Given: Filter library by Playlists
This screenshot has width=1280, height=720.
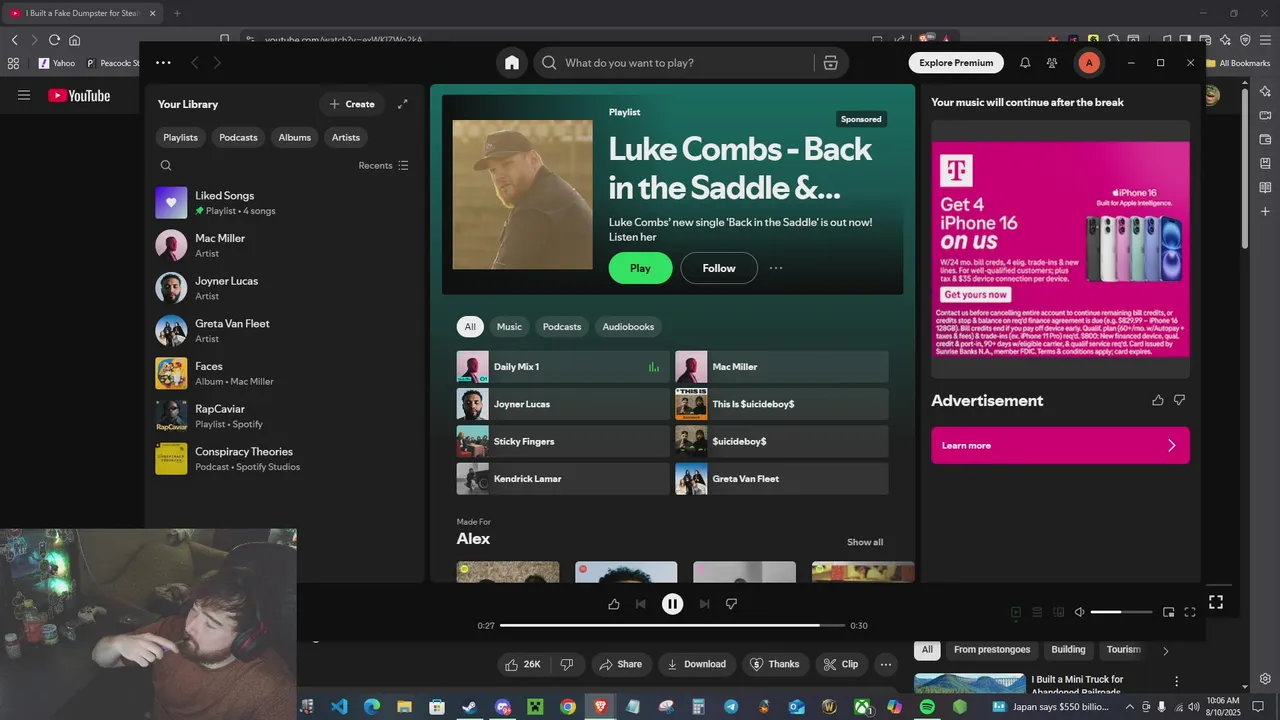Looking at the screenshot, I should pos(181,137).
